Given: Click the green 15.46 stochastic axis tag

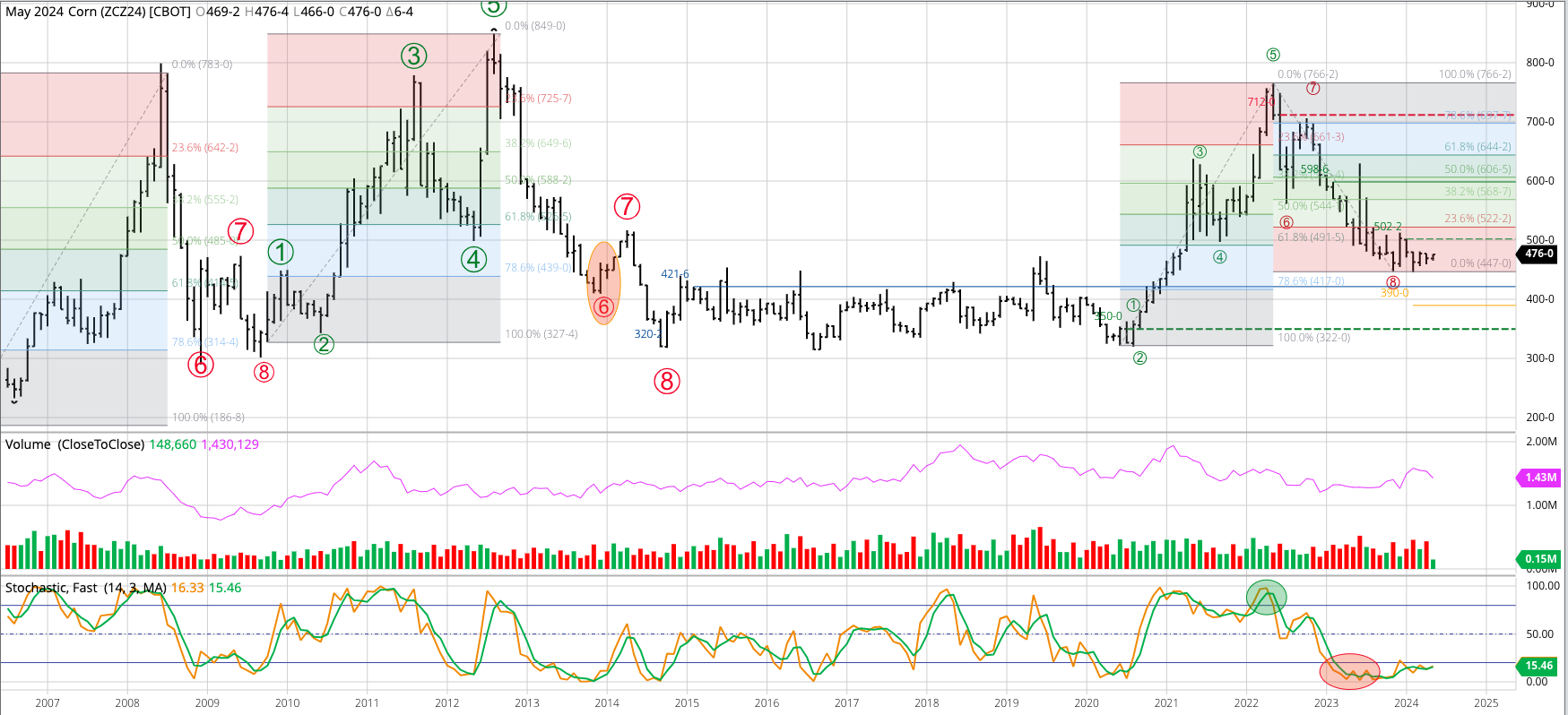Looking at the screenshot, I should [x=1539, y=666].
